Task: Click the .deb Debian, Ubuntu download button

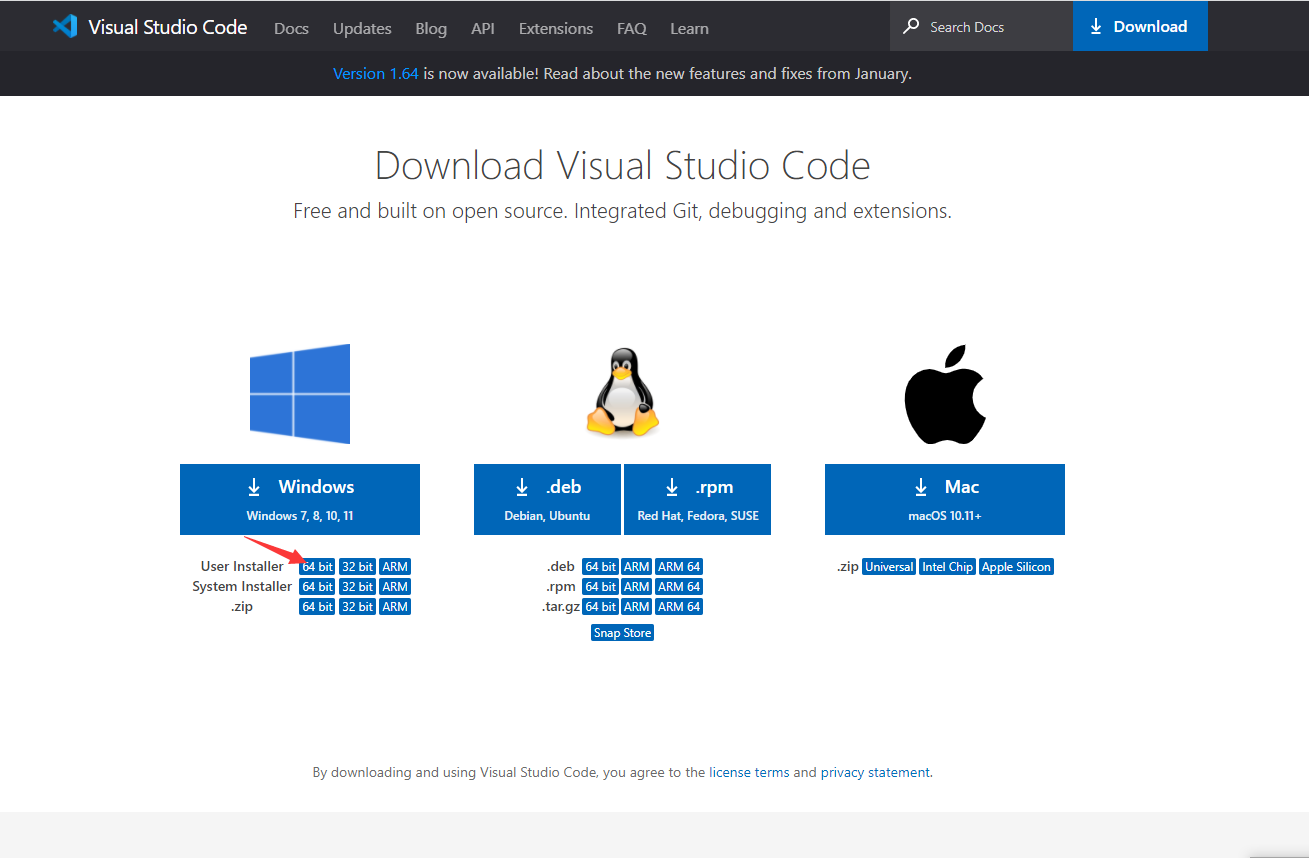Action: (x=547, y=499)
